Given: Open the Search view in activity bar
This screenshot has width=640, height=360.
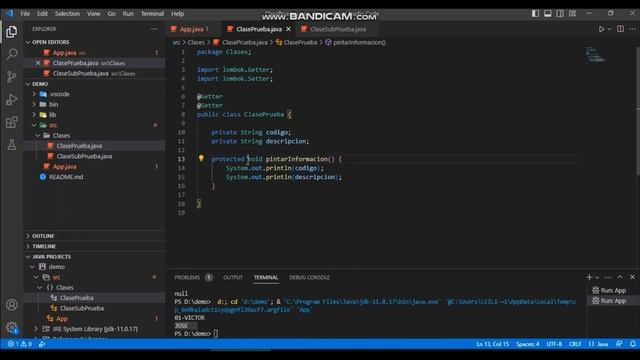Looking at the screenshot, I should 11,54.
